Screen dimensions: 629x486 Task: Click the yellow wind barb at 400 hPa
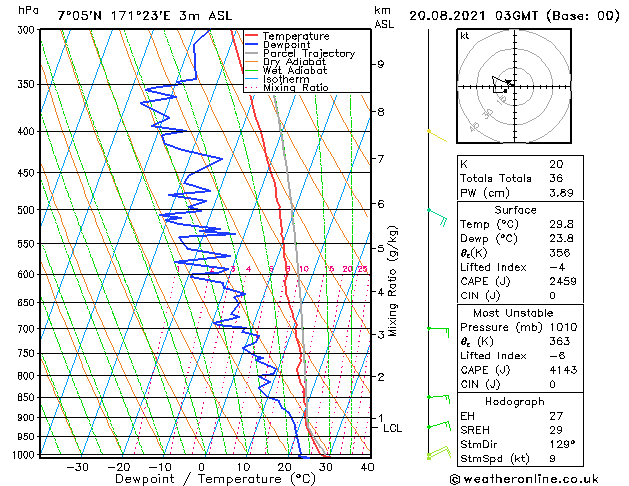433,132
